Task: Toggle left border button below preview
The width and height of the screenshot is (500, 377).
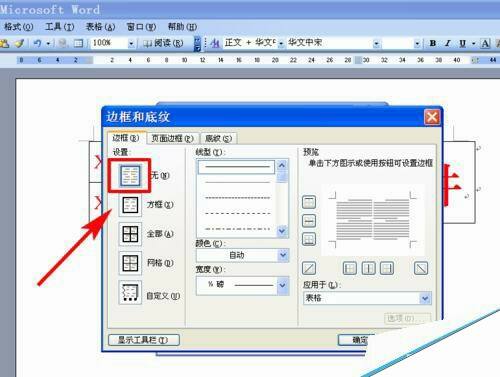Action: pyautogui.click(x=350, y=268)
